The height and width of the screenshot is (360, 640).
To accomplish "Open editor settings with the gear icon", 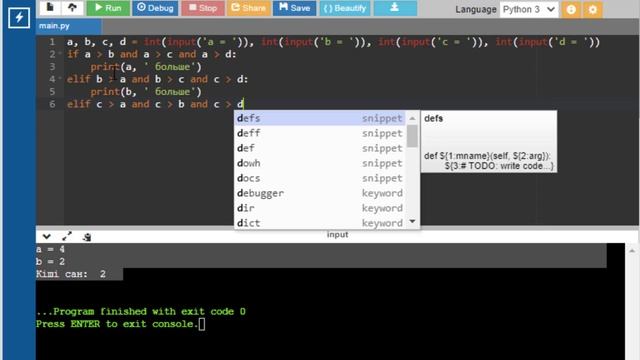I will tap(593, 9).
